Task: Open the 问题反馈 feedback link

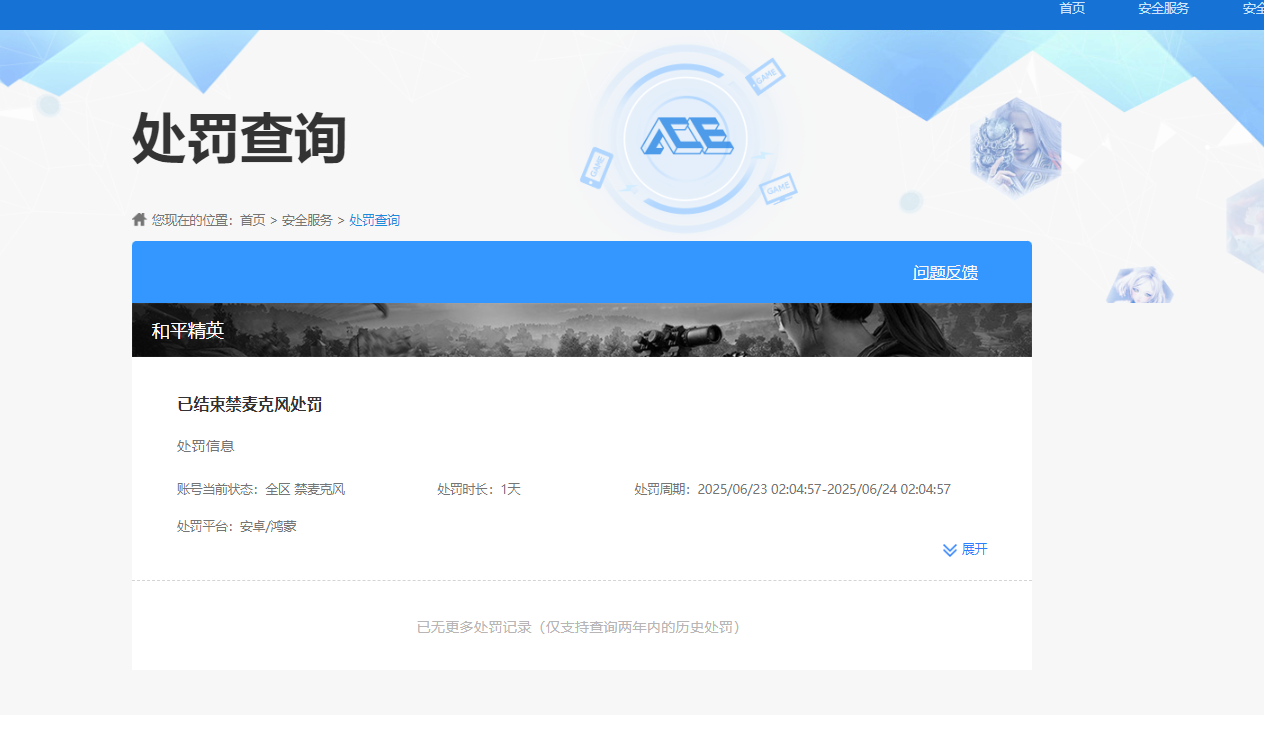Action: 944,272
